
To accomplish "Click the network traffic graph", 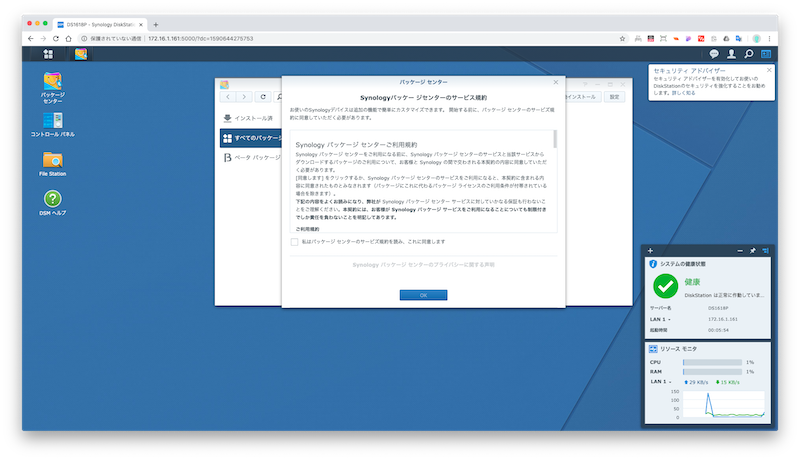I will [x=723, y=404].
